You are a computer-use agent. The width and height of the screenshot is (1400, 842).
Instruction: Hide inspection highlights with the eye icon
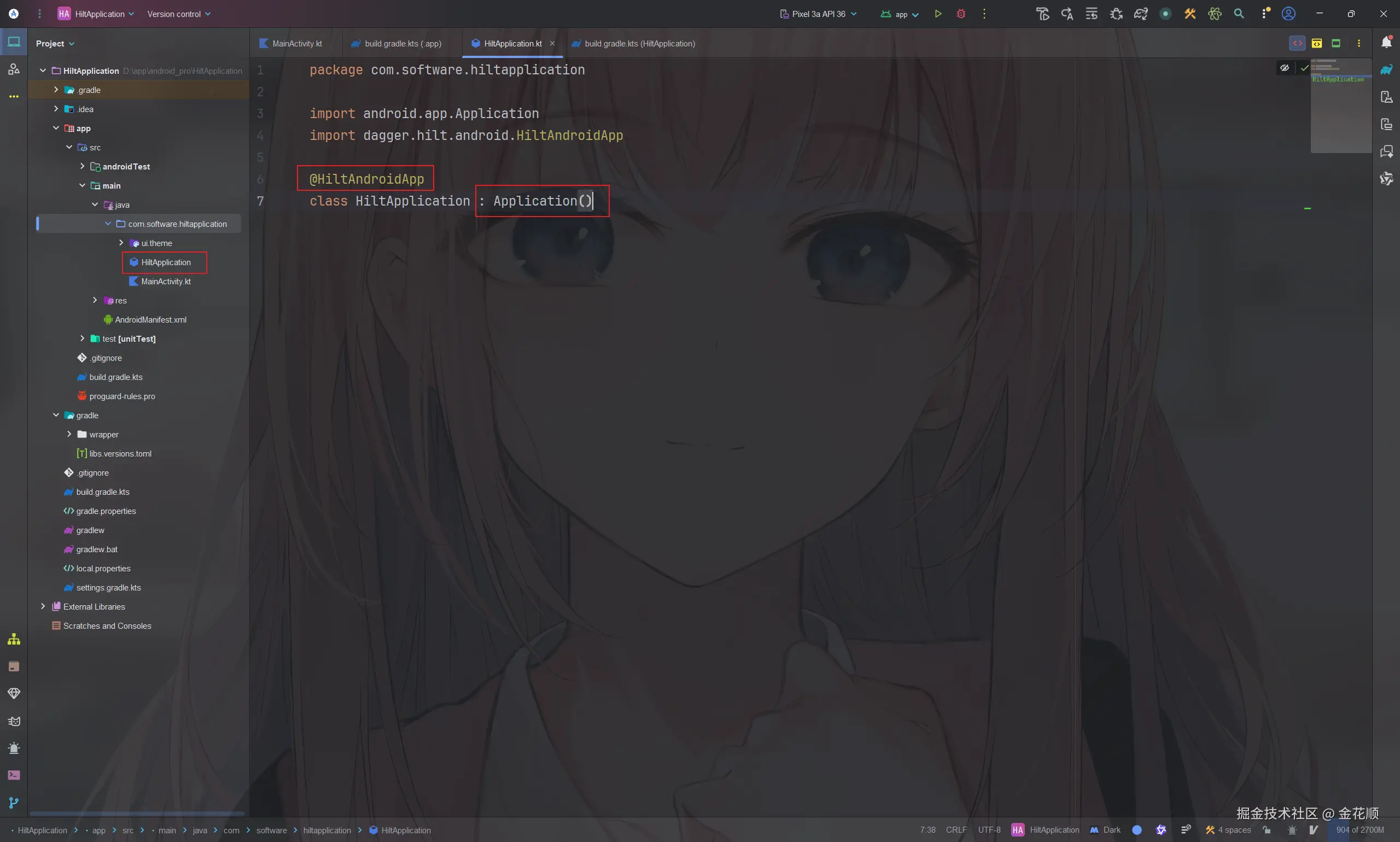pyautogui.click(x=1284, y=67)
